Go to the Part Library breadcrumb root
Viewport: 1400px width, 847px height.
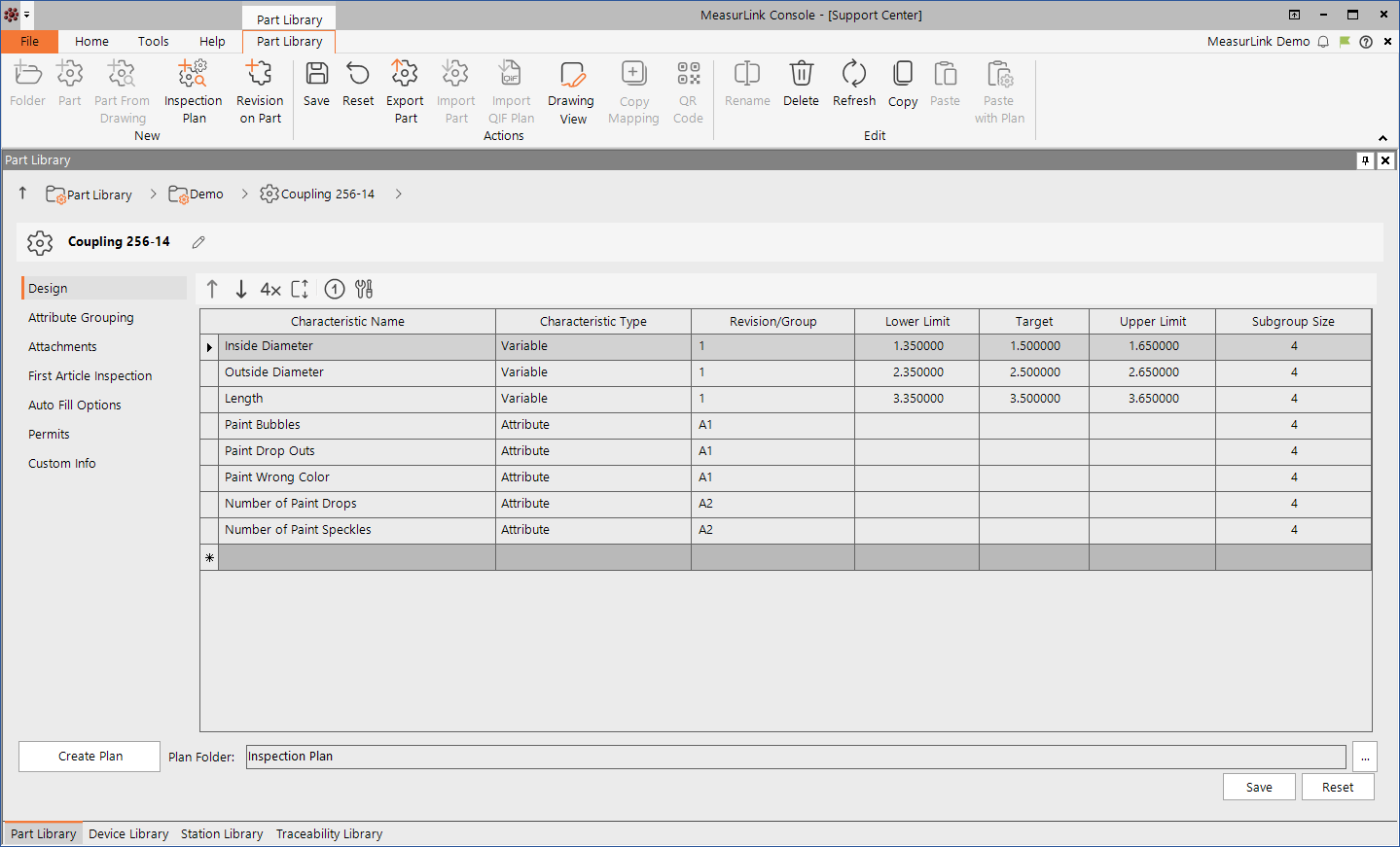[89, 194]
